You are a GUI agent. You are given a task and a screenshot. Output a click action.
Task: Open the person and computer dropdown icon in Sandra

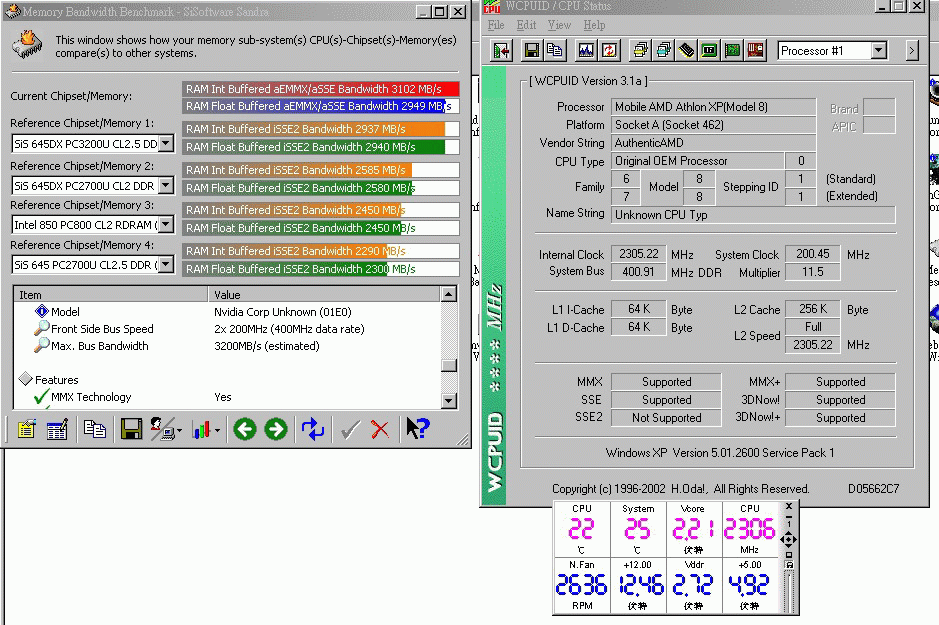tap(166, 429)
